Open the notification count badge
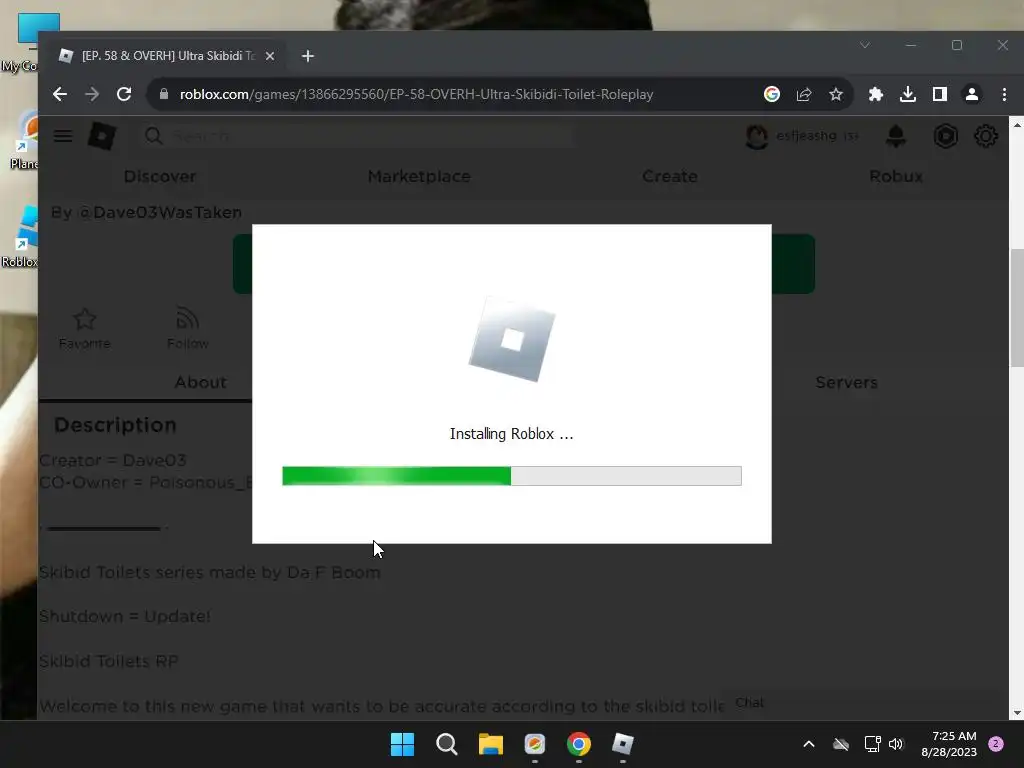 pos(996,744)
